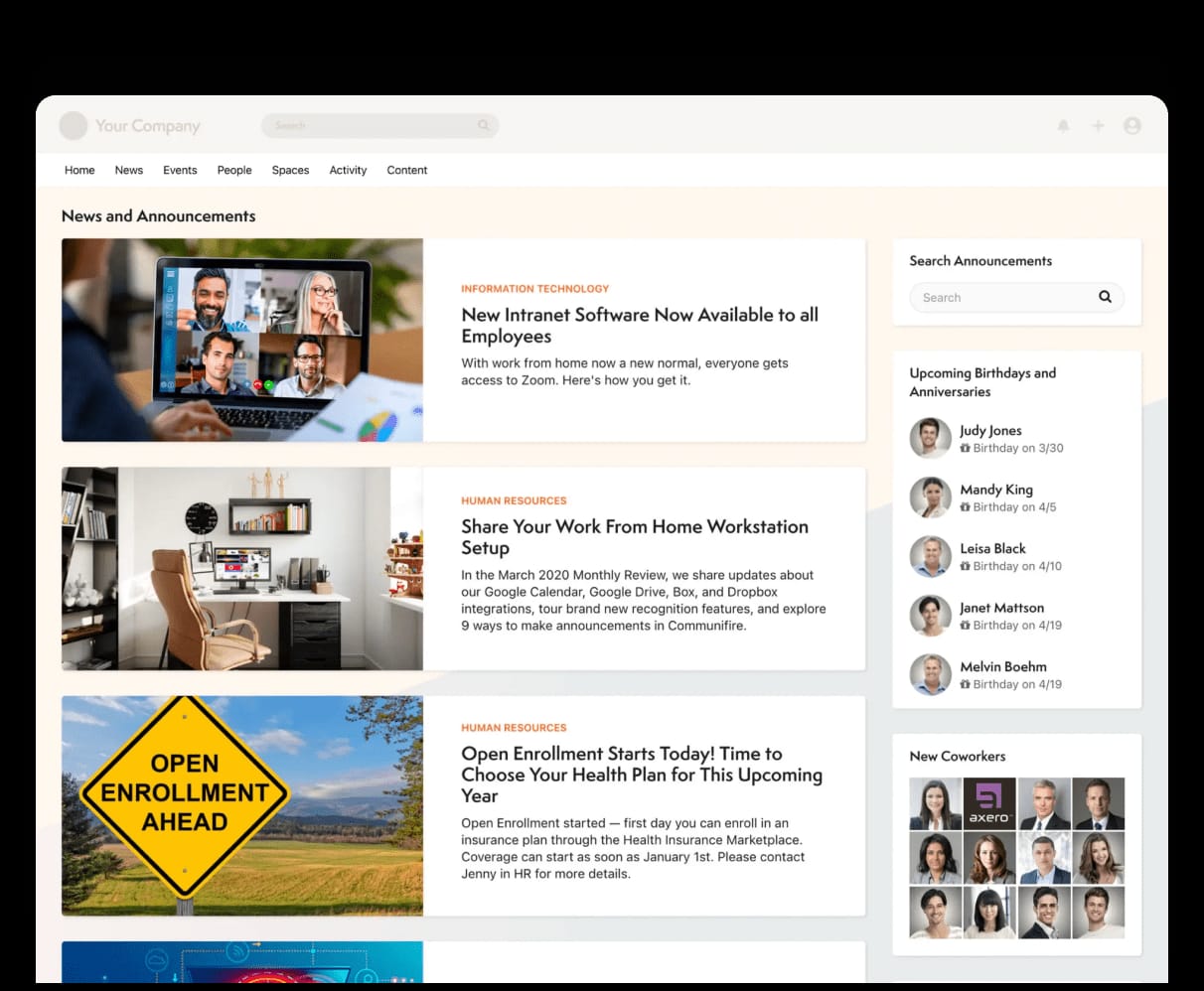Click the Search Announcements magnifier icon

pyautogui.click(x=1105, y=297)
